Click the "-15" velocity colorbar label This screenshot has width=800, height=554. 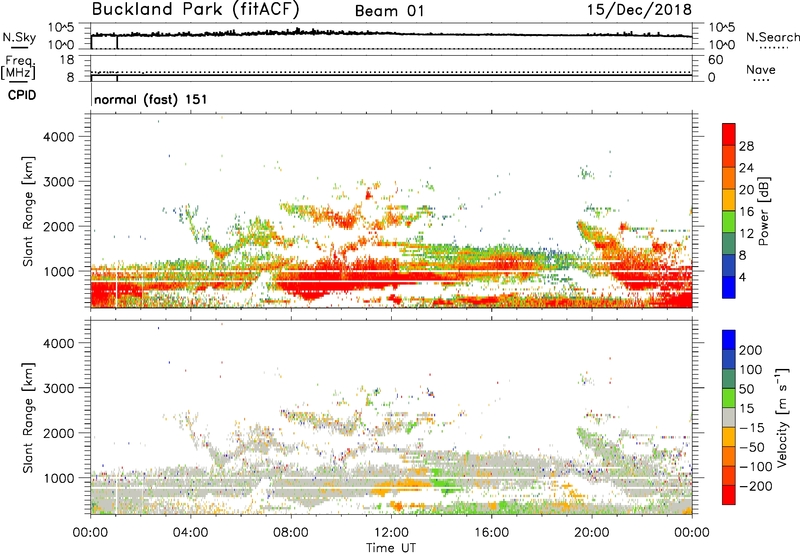coord(752,428)
